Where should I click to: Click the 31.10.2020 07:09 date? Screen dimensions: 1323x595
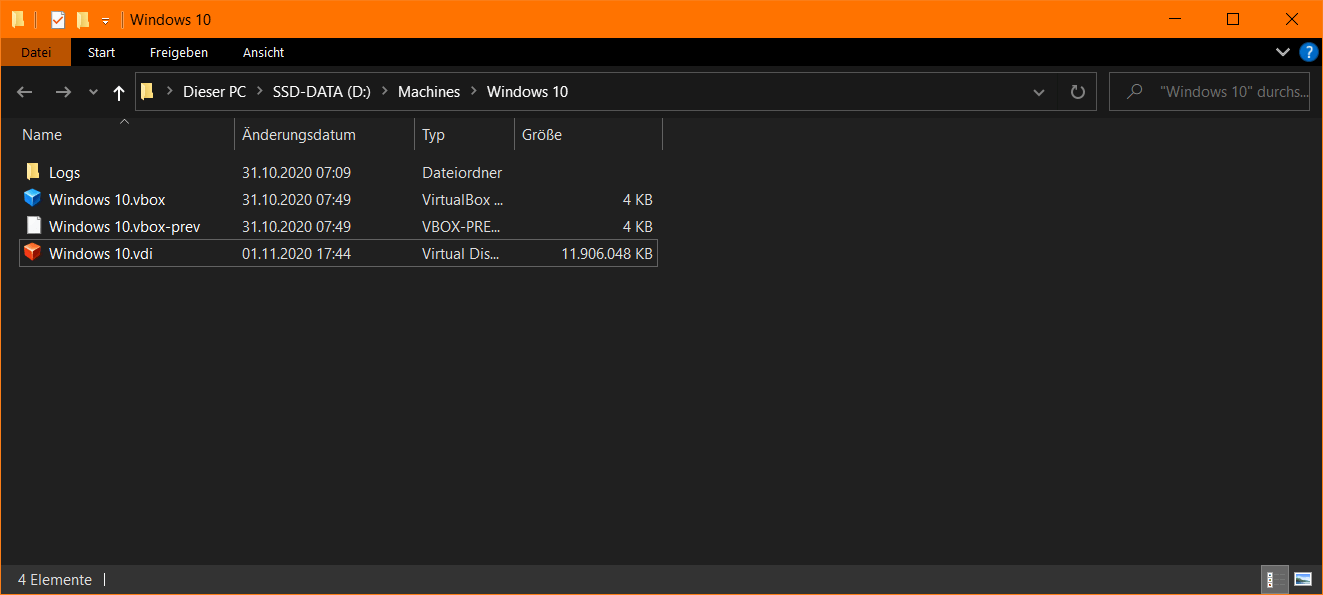point(296,173)
